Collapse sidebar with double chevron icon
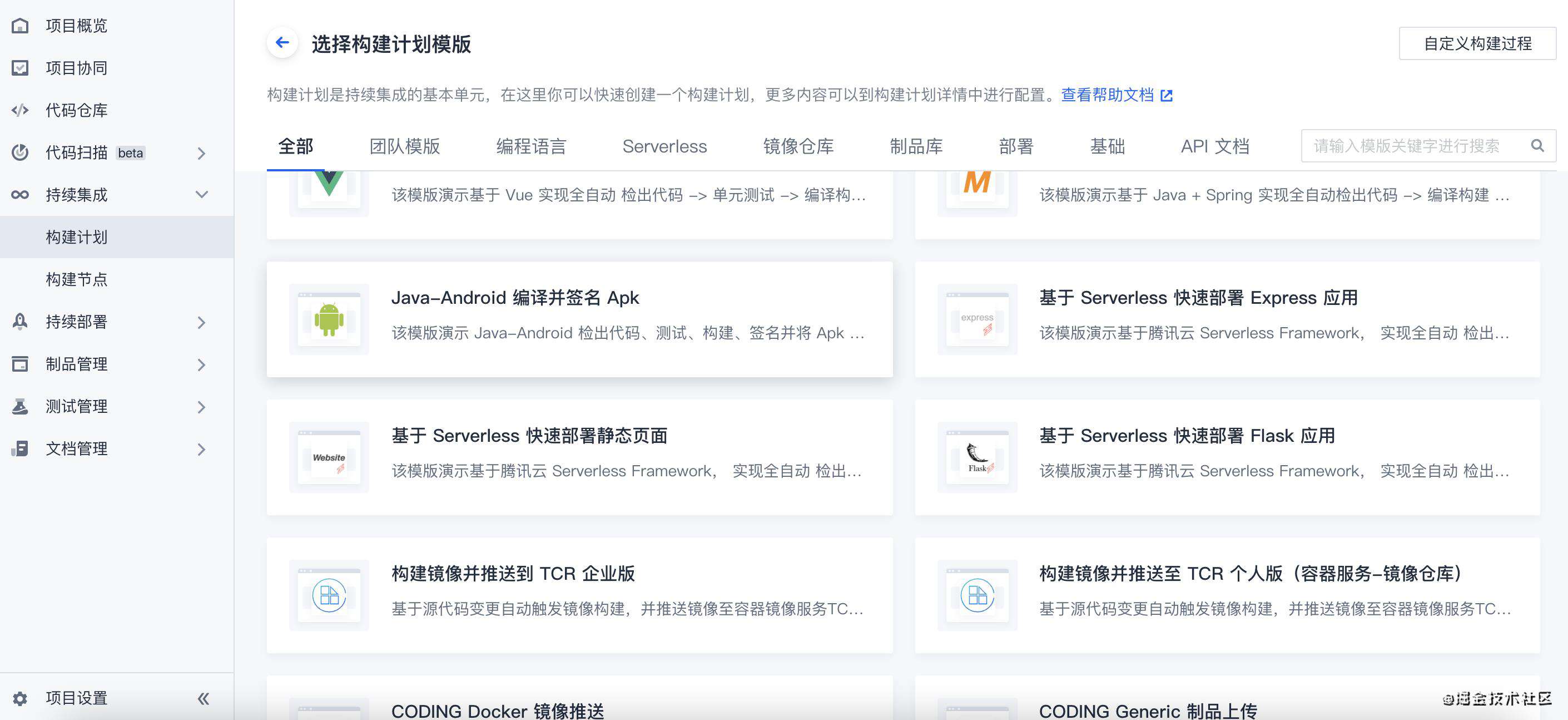 (204, 698)
